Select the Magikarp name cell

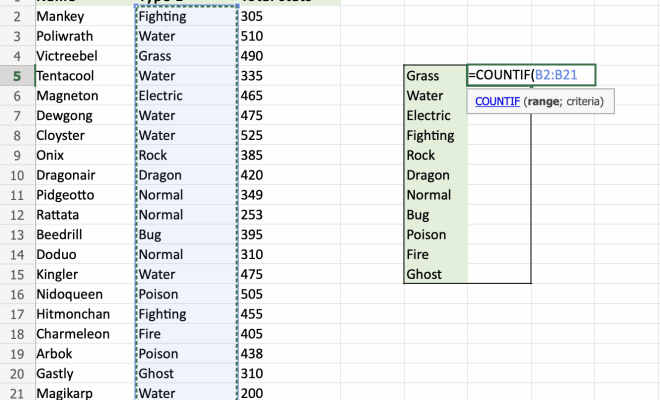tap(82, 393)
